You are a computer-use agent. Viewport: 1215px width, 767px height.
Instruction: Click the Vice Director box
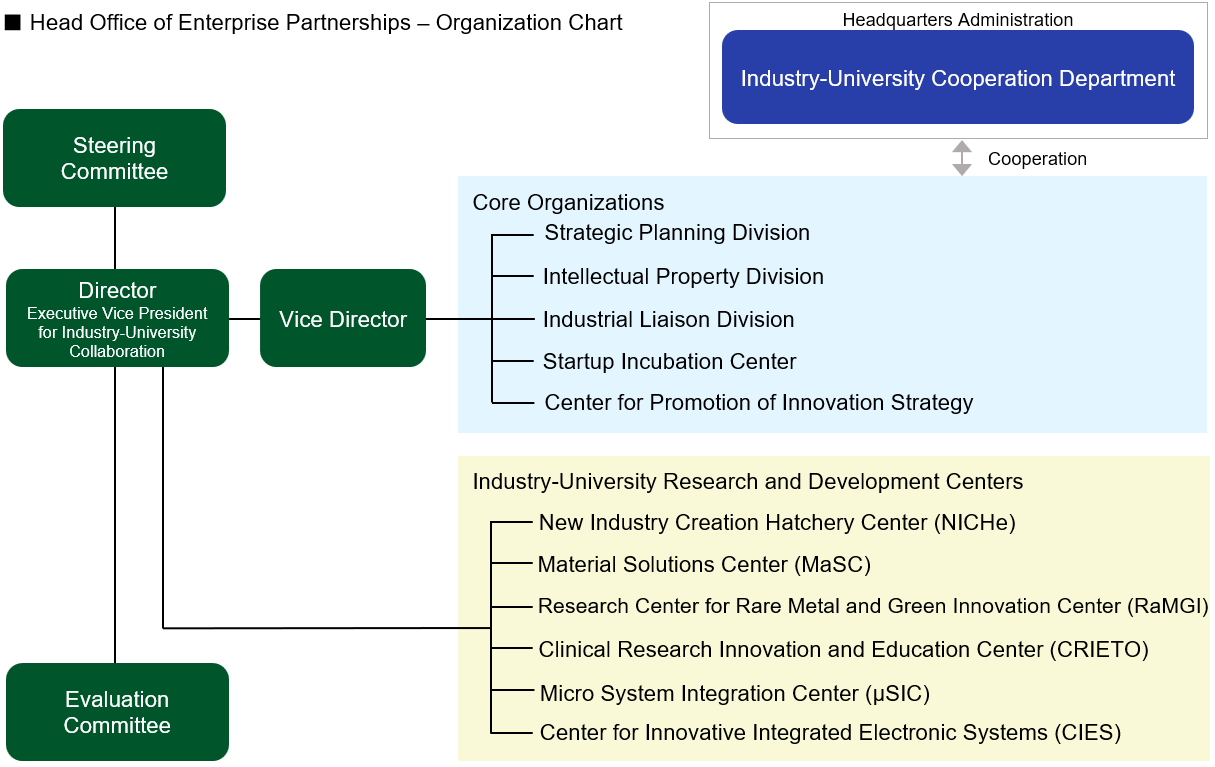(343, 318)
